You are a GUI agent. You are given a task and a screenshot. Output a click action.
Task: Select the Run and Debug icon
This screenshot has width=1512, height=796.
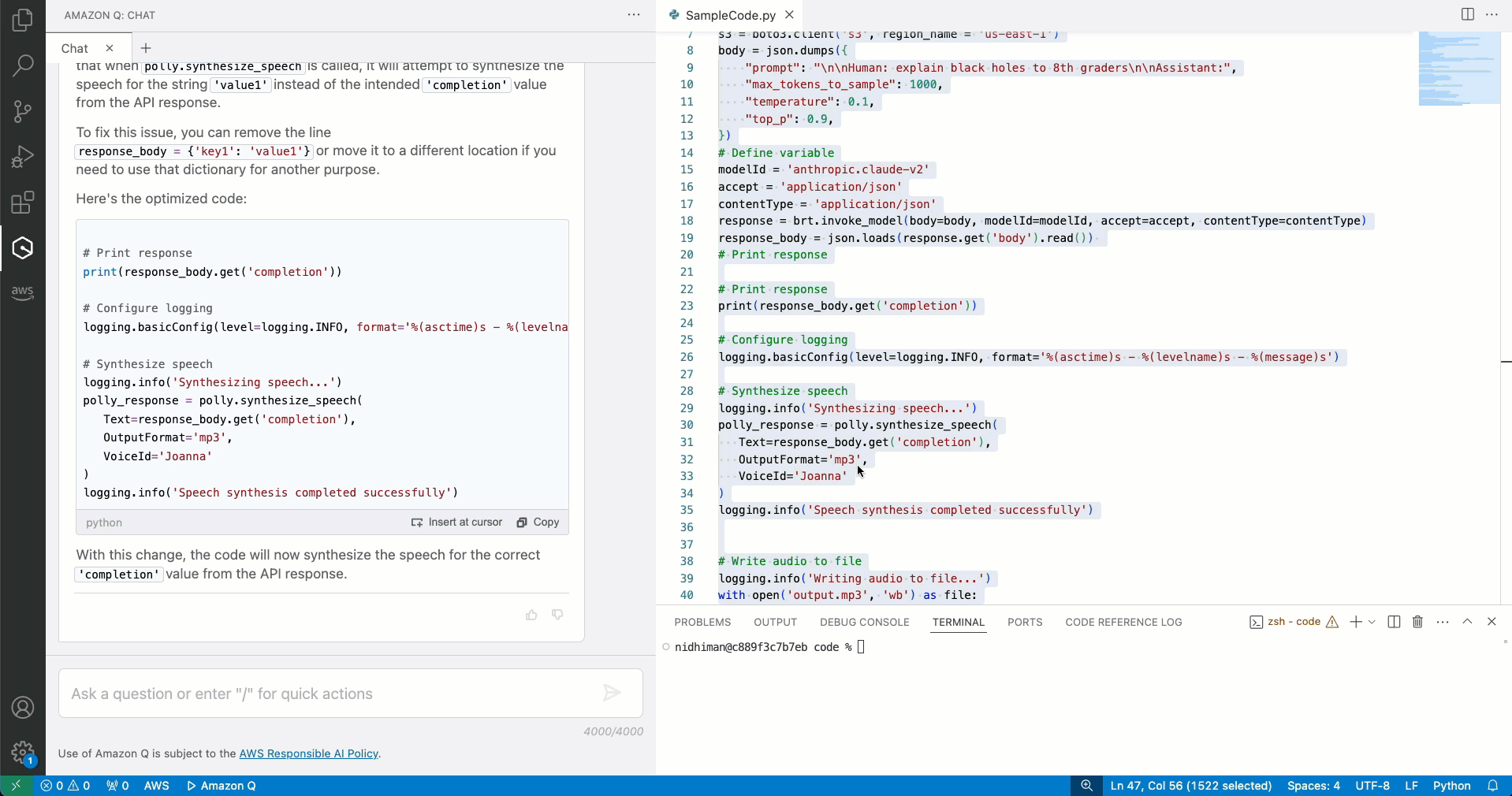pos(23,156)
